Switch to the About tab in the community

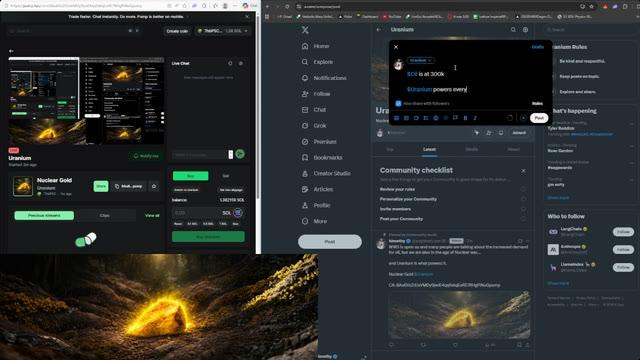coord(513,149)
